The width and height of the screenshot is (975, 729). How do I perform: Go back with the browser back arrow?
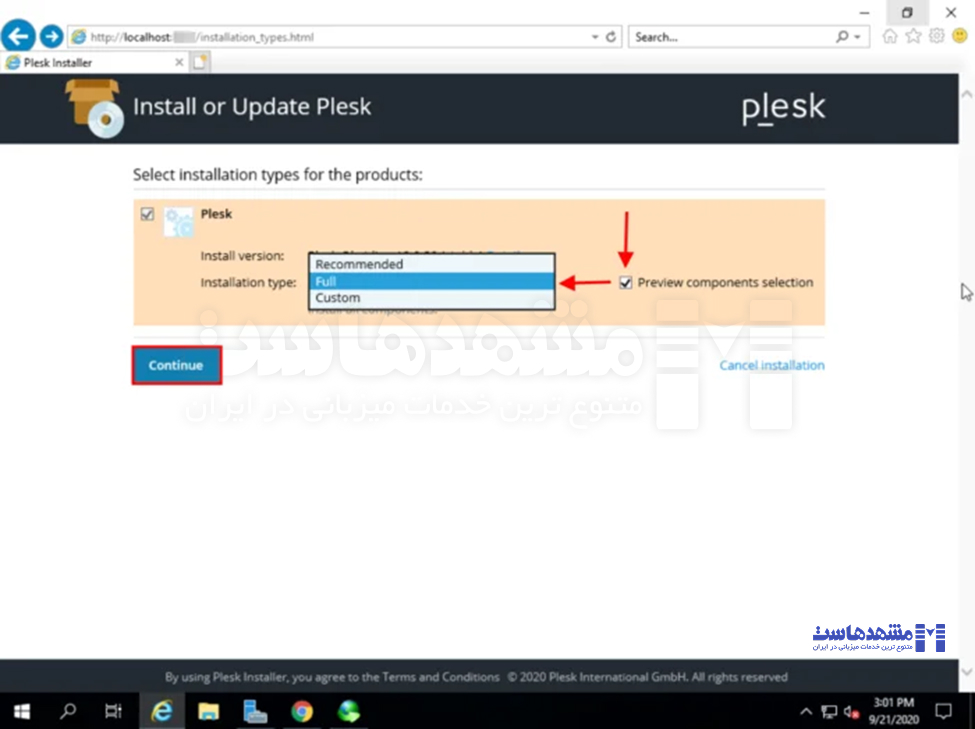click(18, 36)
